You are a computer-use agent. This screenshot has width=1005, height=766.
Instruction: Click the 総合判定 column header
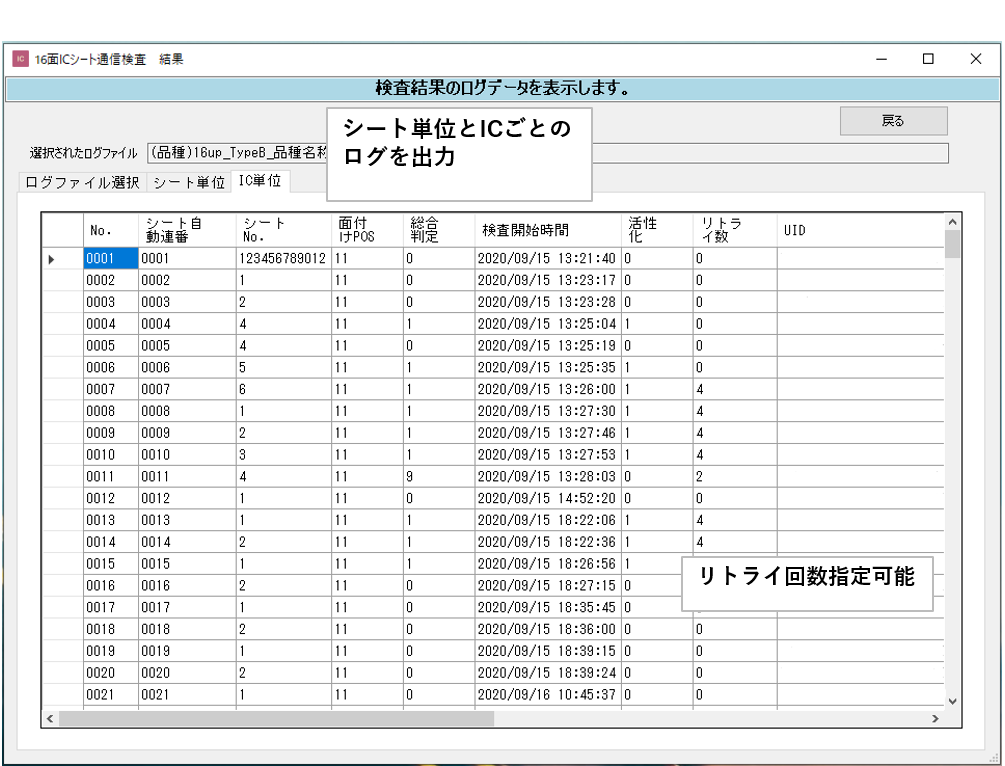coord(440,230)
